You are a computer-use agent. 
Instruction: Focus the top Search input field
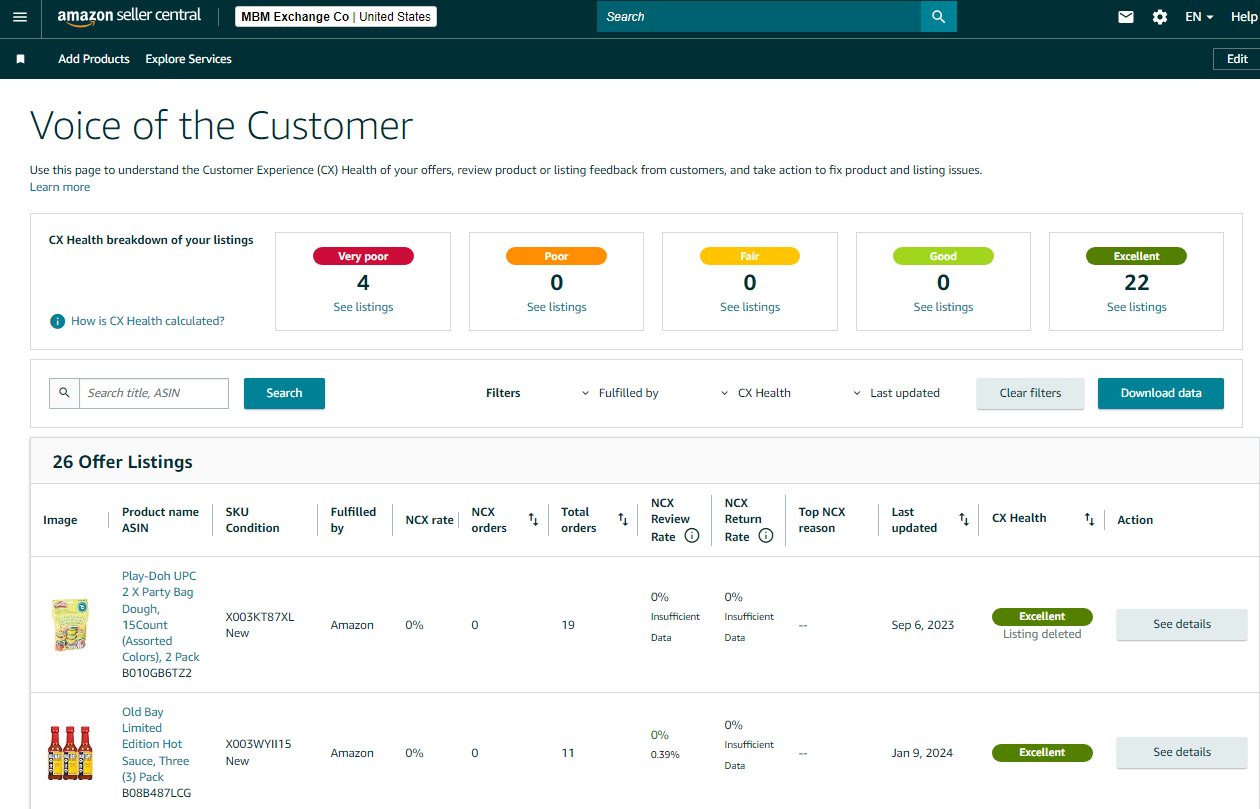[759, 17]
